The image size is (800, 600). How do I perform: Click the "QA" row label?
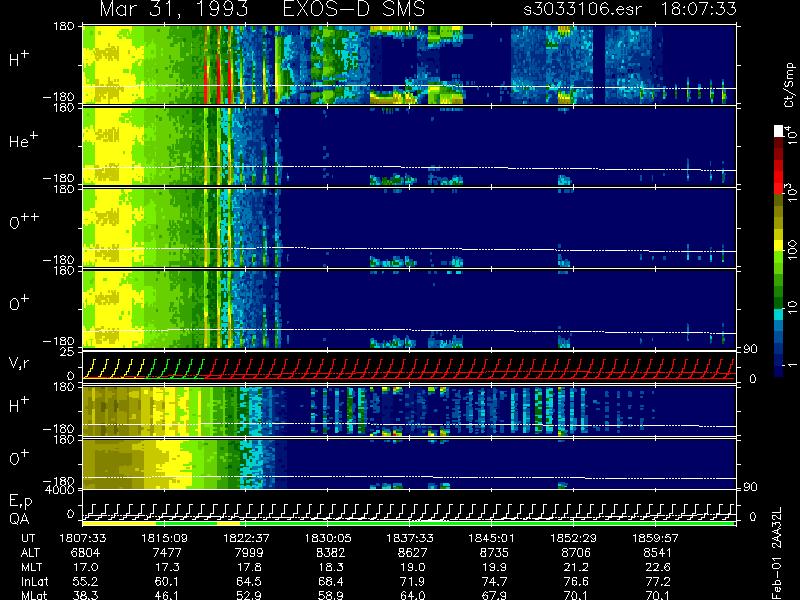[x=19, y=519]
